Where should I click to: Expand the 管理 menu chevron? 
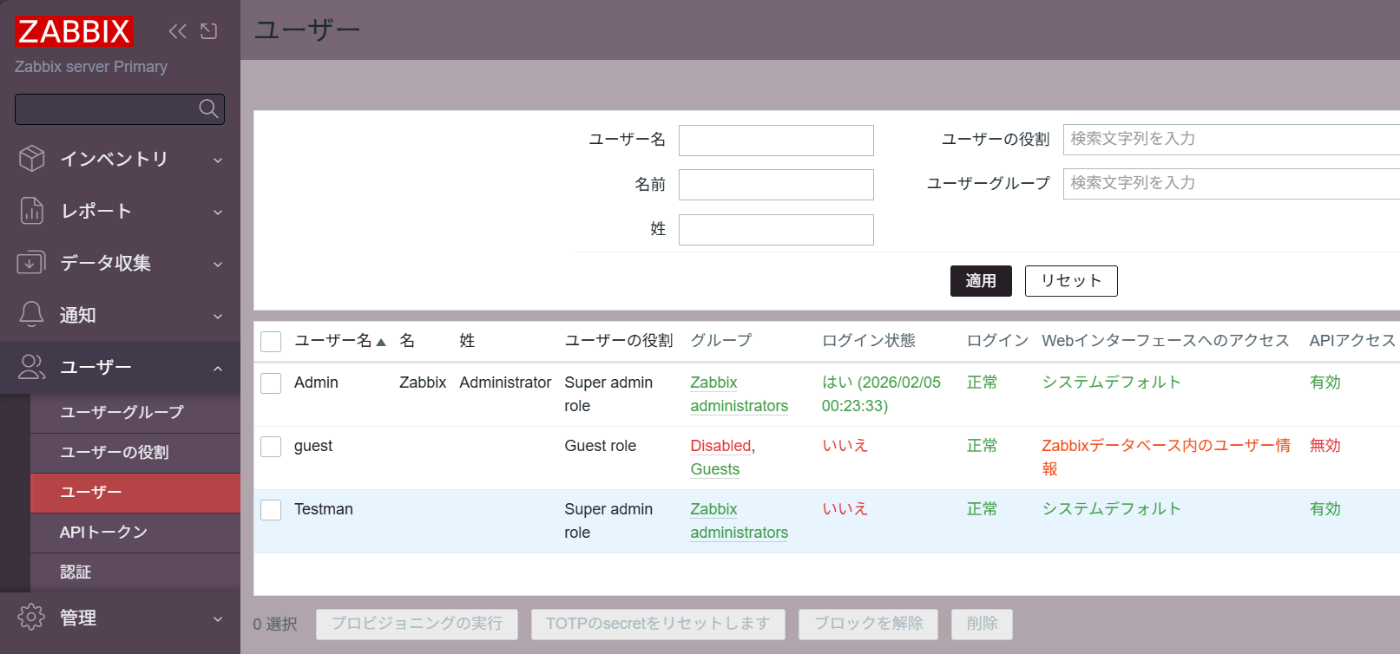pos(218,618)
